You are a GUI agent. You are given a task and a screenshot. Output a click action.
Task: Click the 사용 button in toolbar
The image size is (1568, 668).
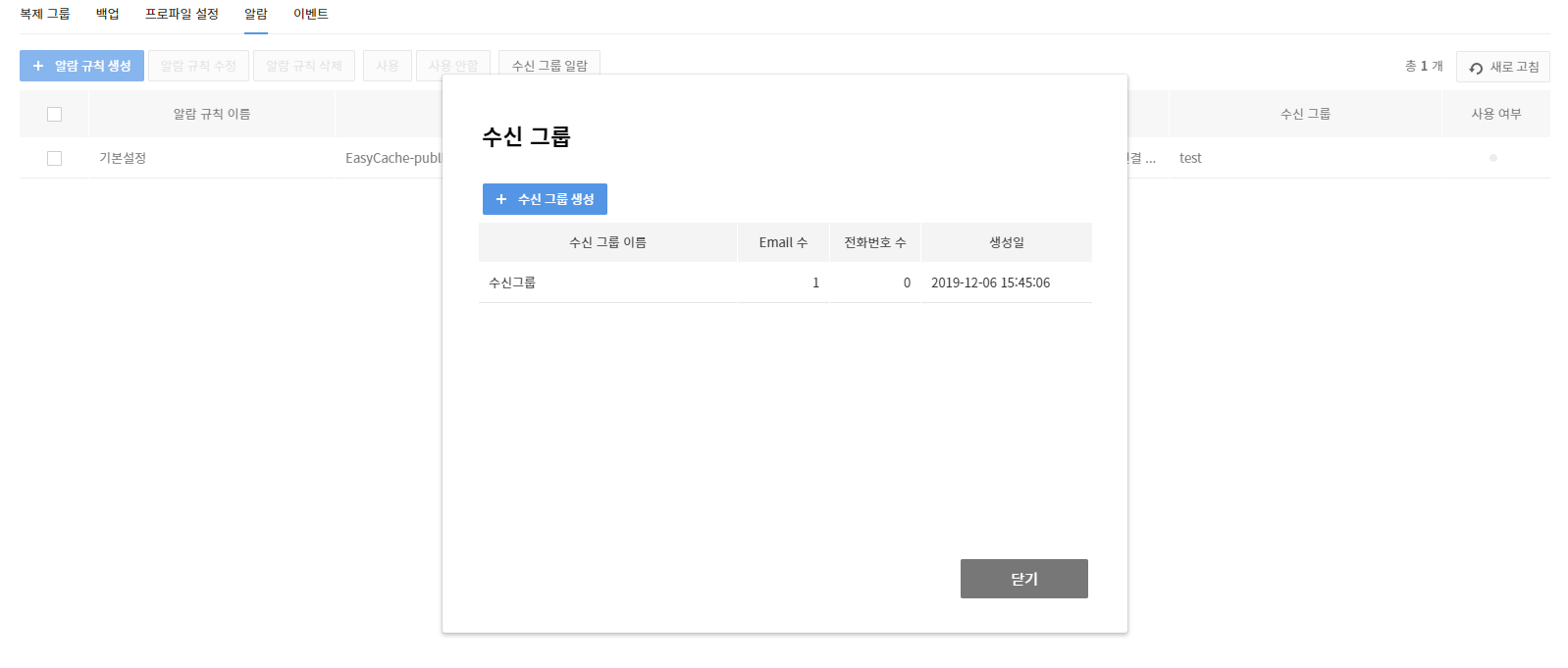coord(388,66)
